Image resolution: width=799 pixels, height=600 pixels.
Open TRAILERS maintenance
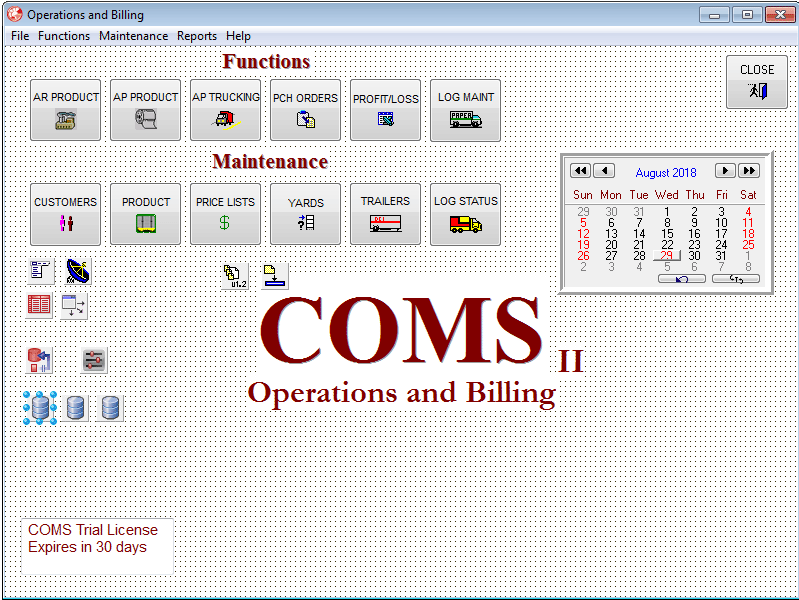click(x=385, y=214)
